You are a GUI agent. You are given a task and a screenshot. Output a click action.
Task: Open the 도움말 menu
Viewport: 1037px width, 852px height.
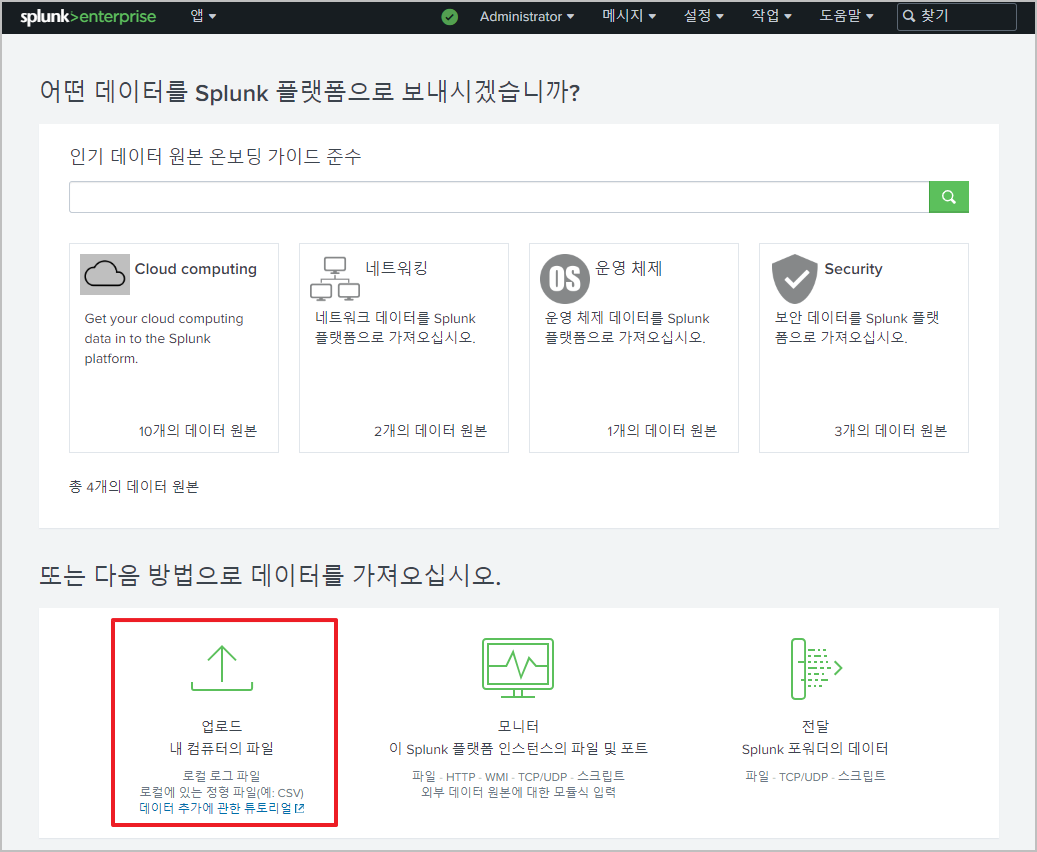click(x=846, y=16)
